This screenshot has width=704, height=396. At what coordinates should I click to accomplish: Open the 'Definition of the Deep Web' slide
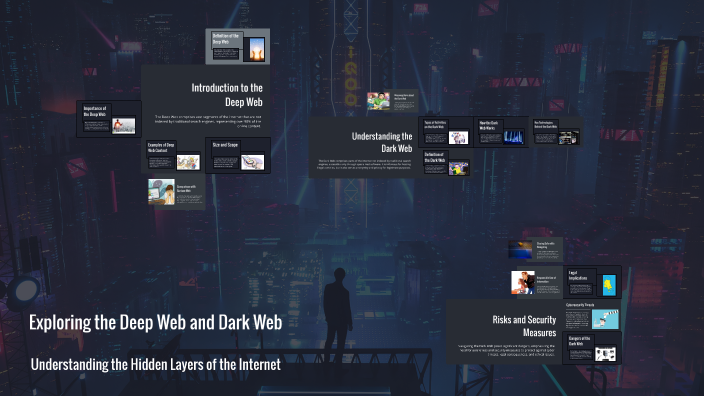click(x=238, y=46)
